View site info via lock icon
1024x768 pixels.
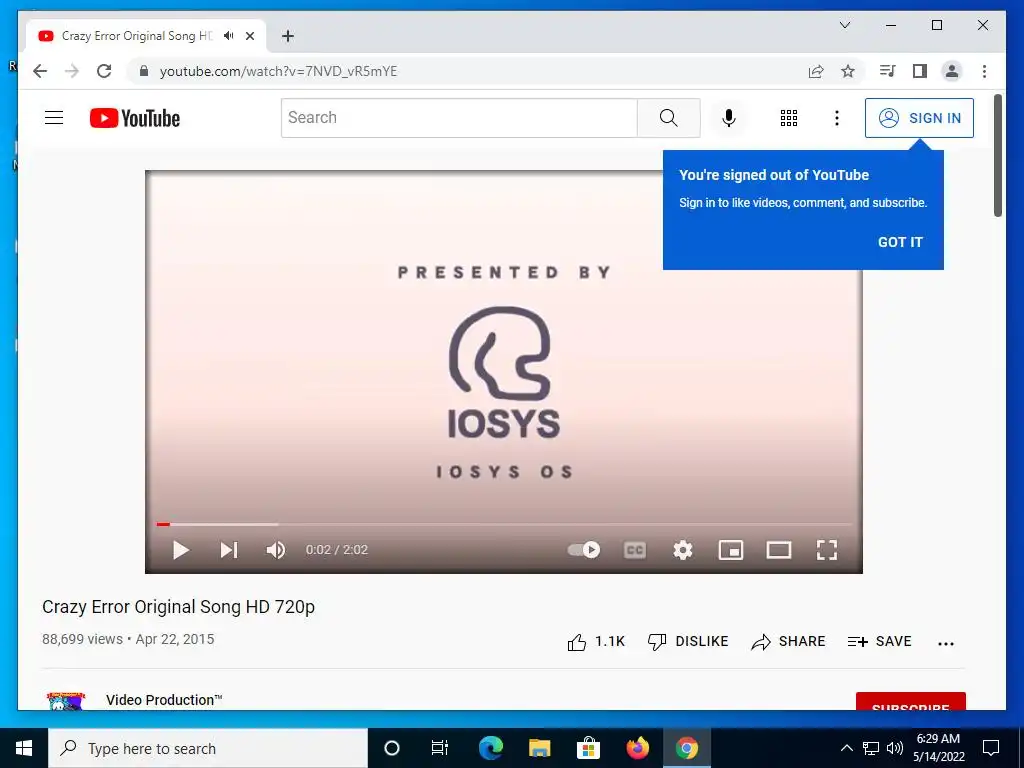click(x=144, y=71)
